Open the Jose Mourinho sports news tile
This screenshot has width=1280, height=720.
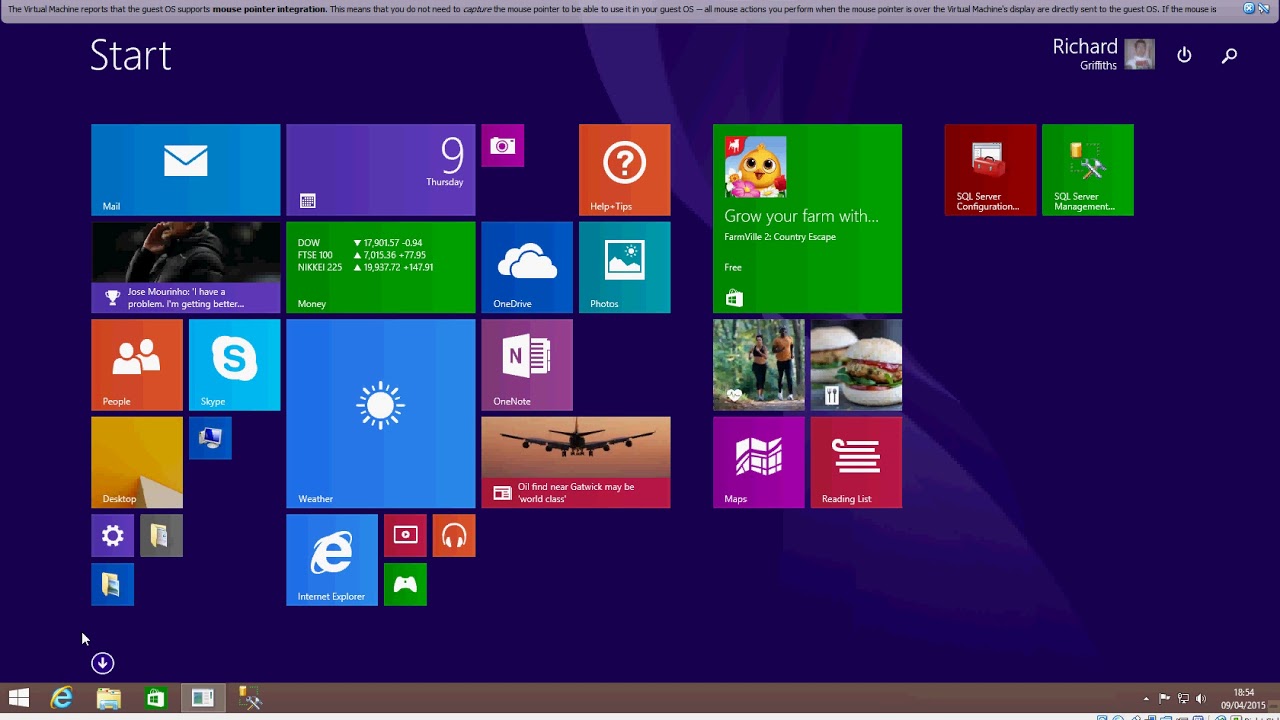tap(185, 267)
